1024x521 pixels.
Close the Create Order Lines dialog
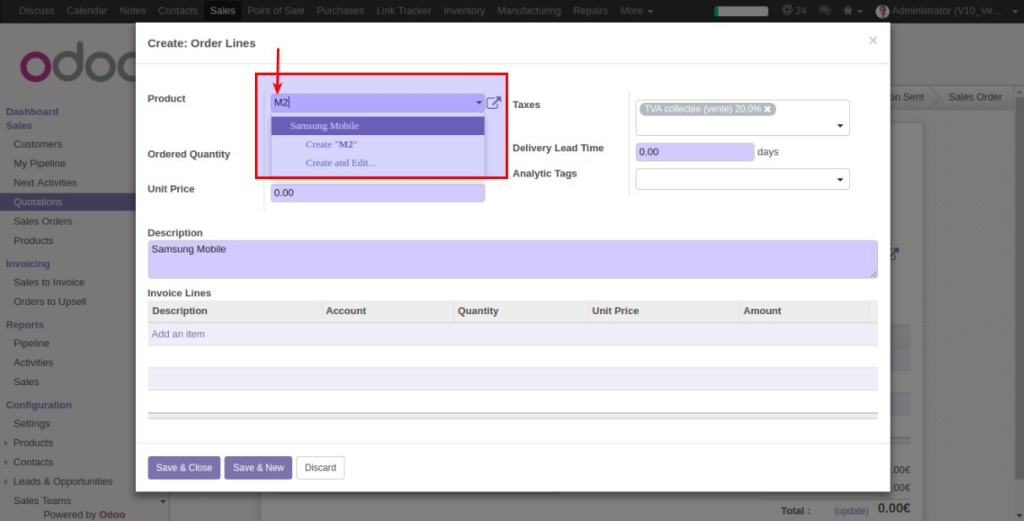point(872,41)
